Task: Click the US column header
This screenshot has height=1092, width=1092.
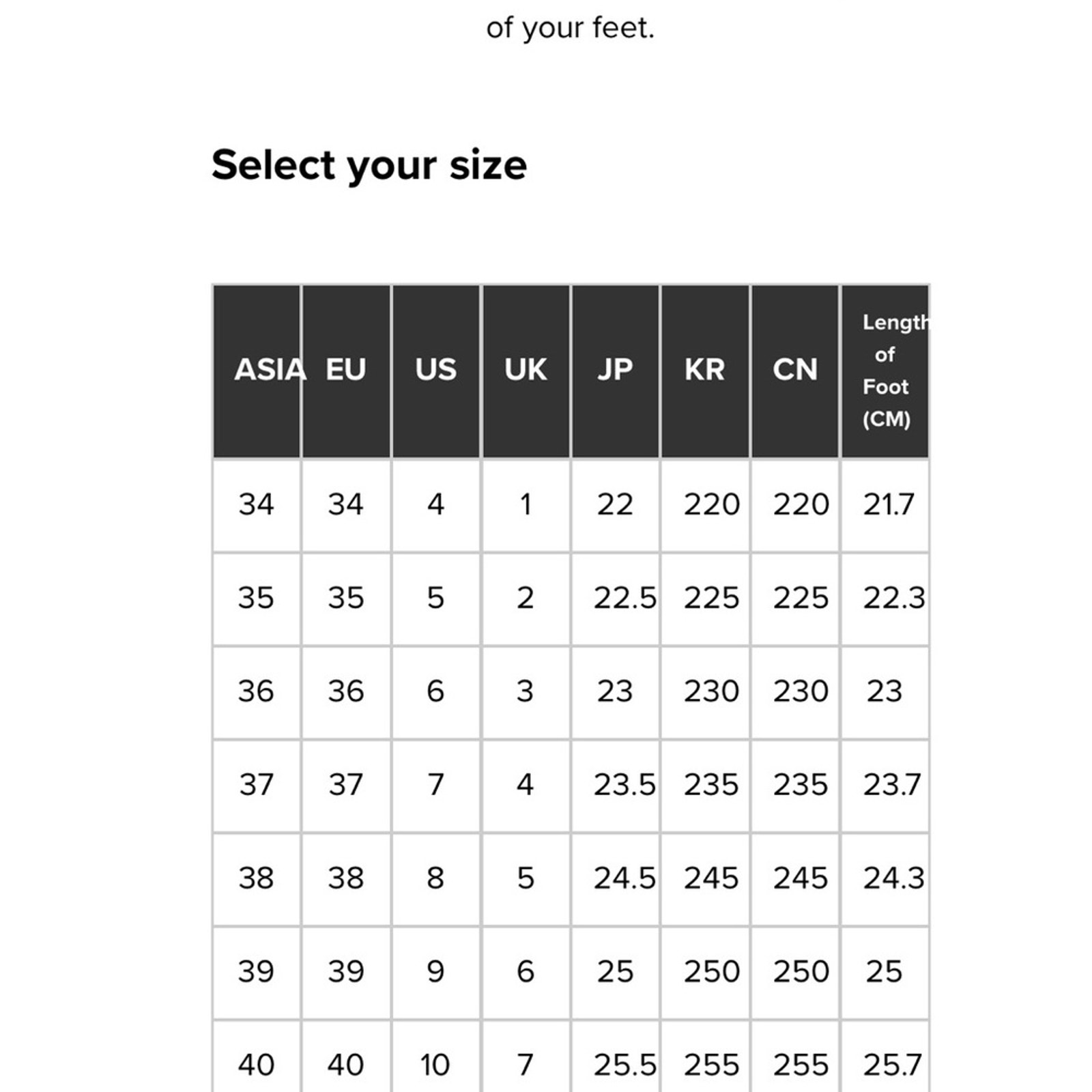Action: pyautogui.click(x=435, y=371)
